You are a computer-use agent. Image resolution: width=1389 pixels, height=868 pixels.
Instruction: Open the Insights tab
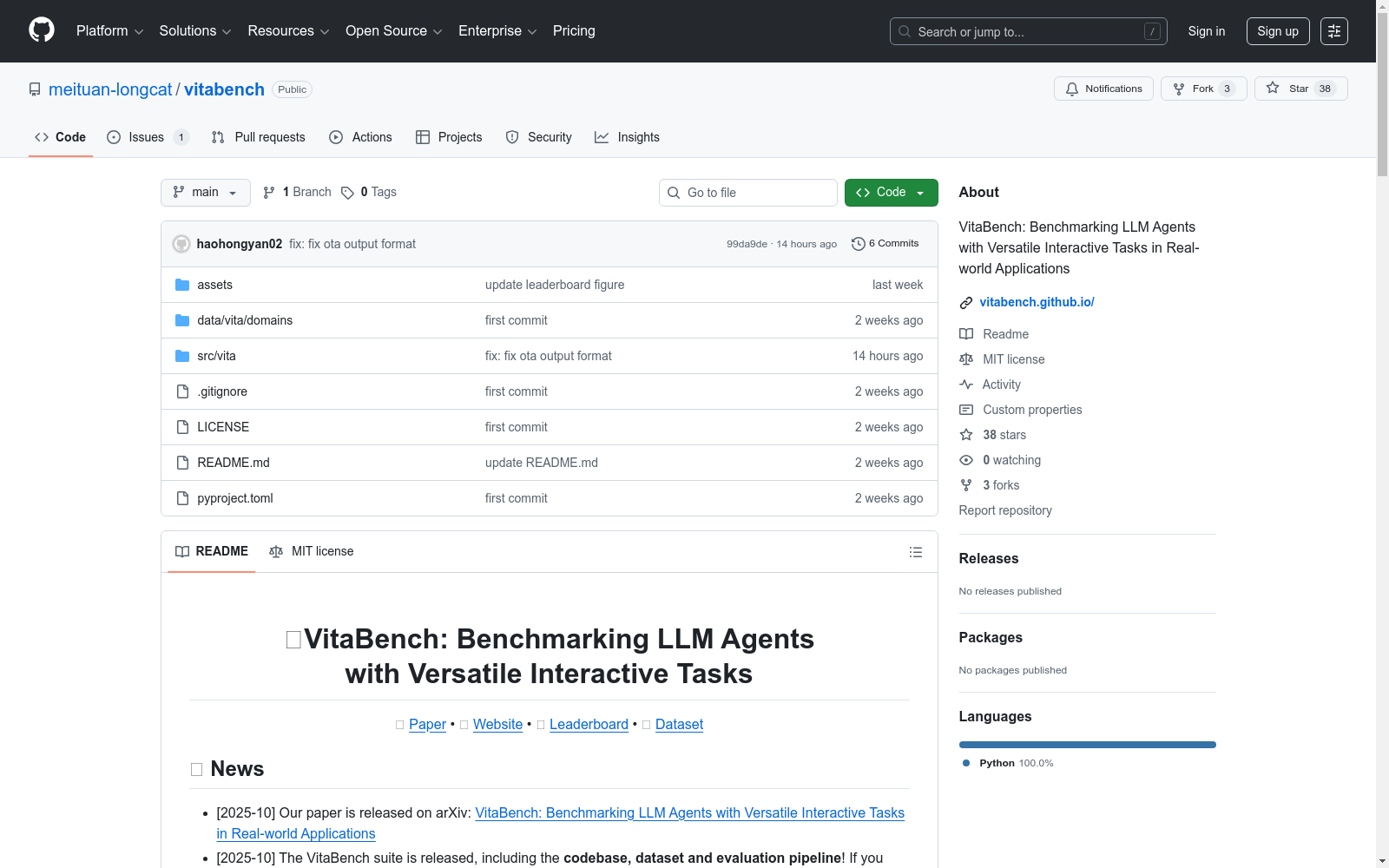[x=627, y=137]
